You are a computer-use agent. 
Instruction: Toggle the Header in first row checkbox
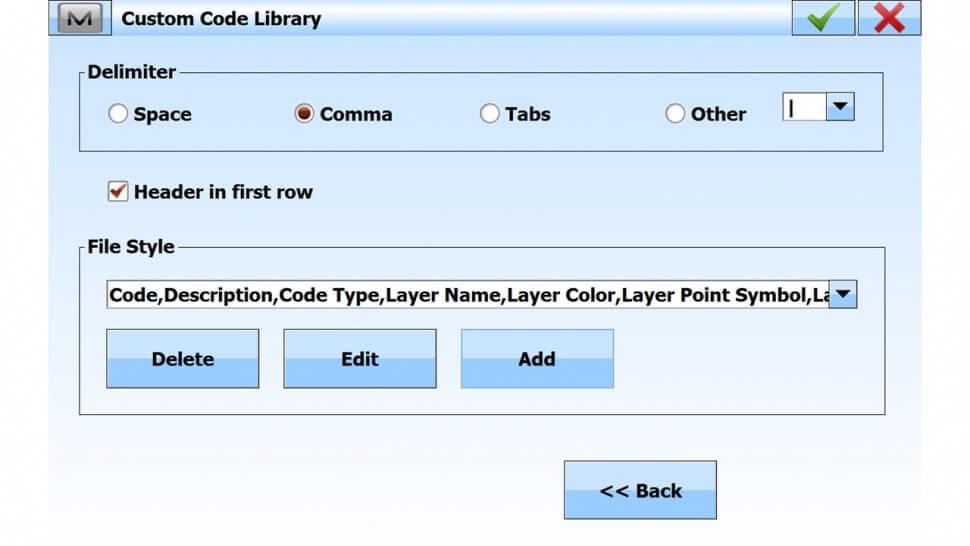pos(118,192)
